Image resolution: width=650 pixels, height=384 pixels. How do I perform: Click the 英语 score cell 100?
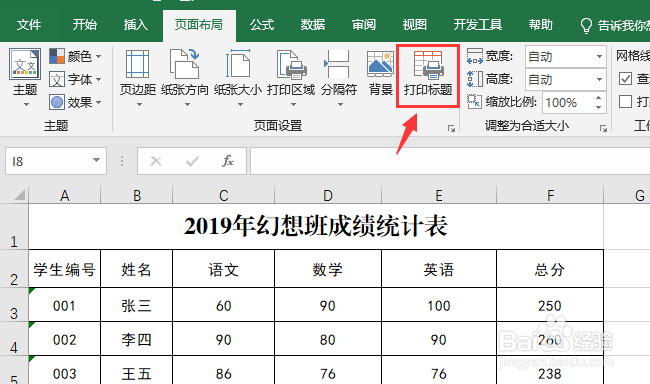(439, 305)
